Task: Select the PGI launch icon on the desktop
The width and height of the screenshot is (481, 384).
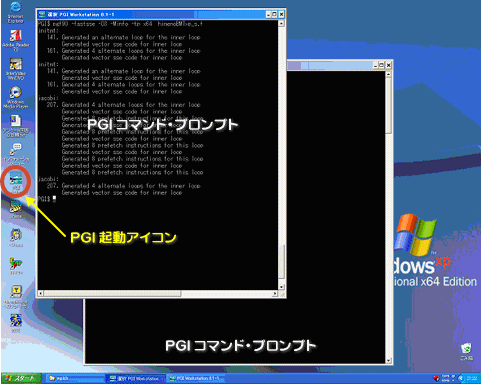Action: coord(16,182)
